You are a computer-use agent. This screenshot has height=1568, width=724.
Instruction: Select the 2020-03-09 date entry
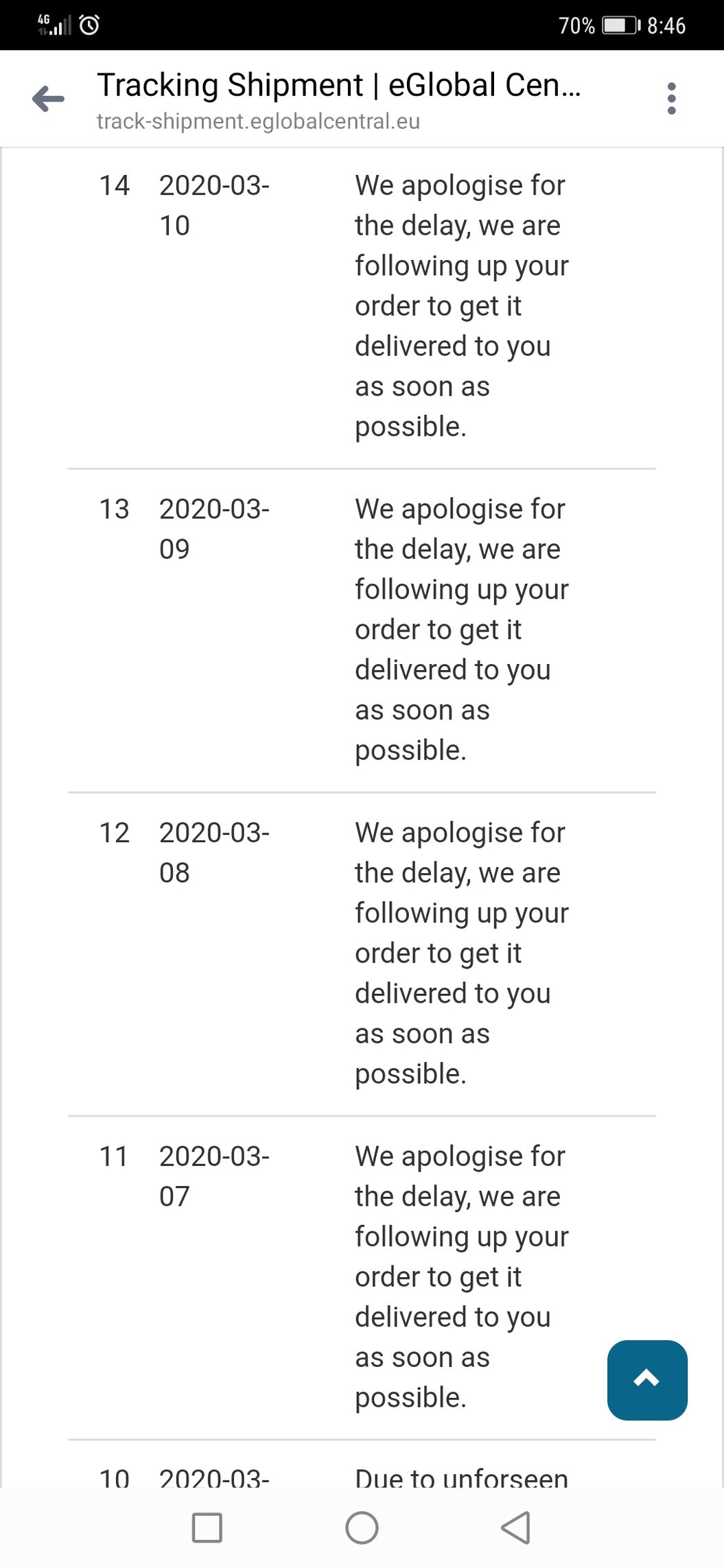(214, 528)
